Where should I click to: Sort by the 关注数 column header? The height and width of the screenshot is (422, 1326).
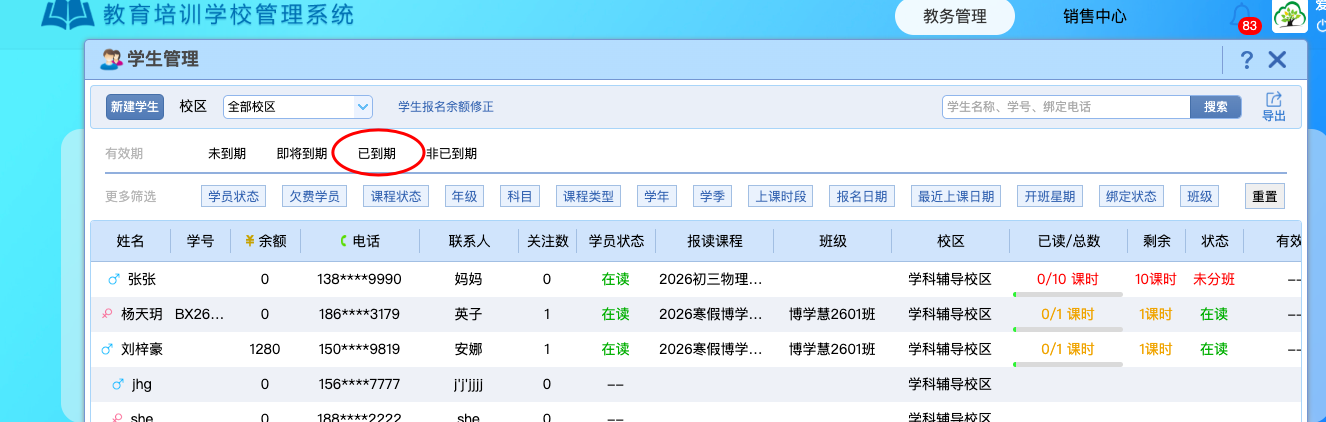pyautogui.click(x=547, y=241)
